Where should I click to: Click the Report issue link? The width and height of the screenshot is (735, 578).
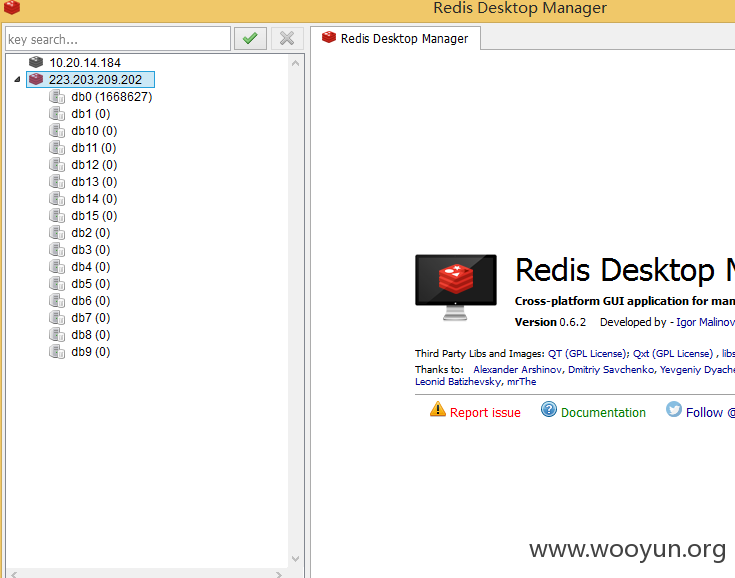click(485, 413)
